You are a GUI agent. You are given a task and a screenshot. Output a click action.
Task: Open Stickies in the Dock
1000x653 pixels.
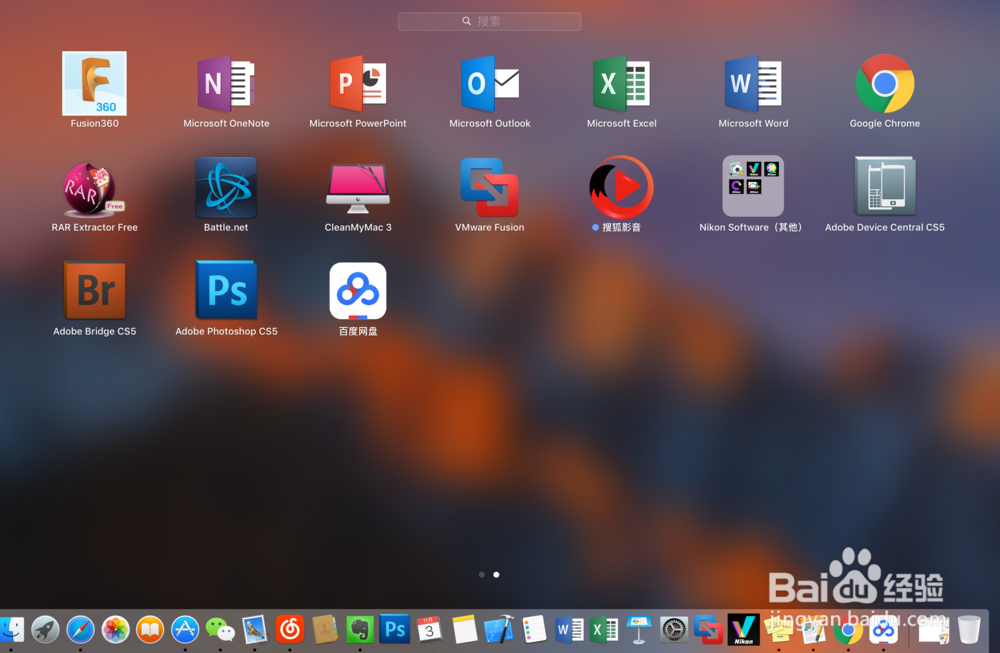[778, 630]
